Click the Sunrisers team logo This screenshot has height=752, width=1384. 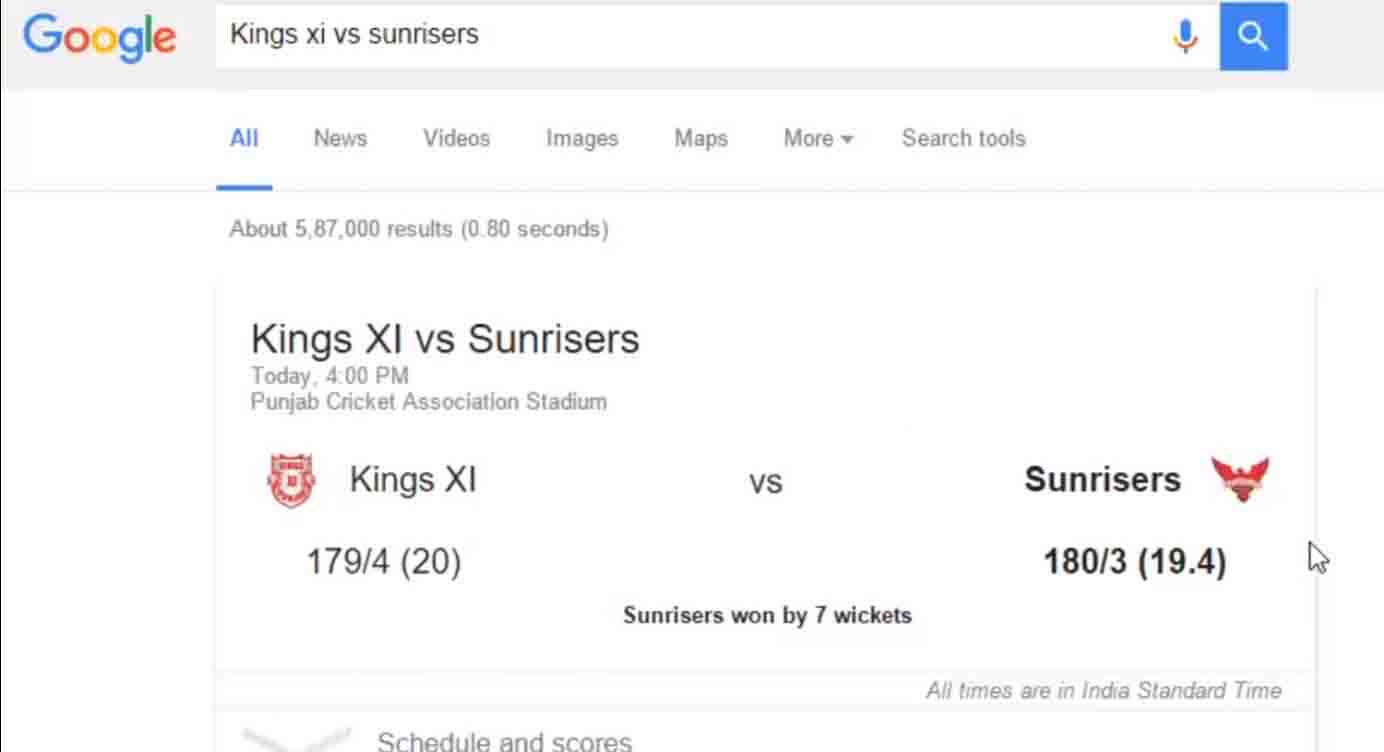coord(1239,480)
